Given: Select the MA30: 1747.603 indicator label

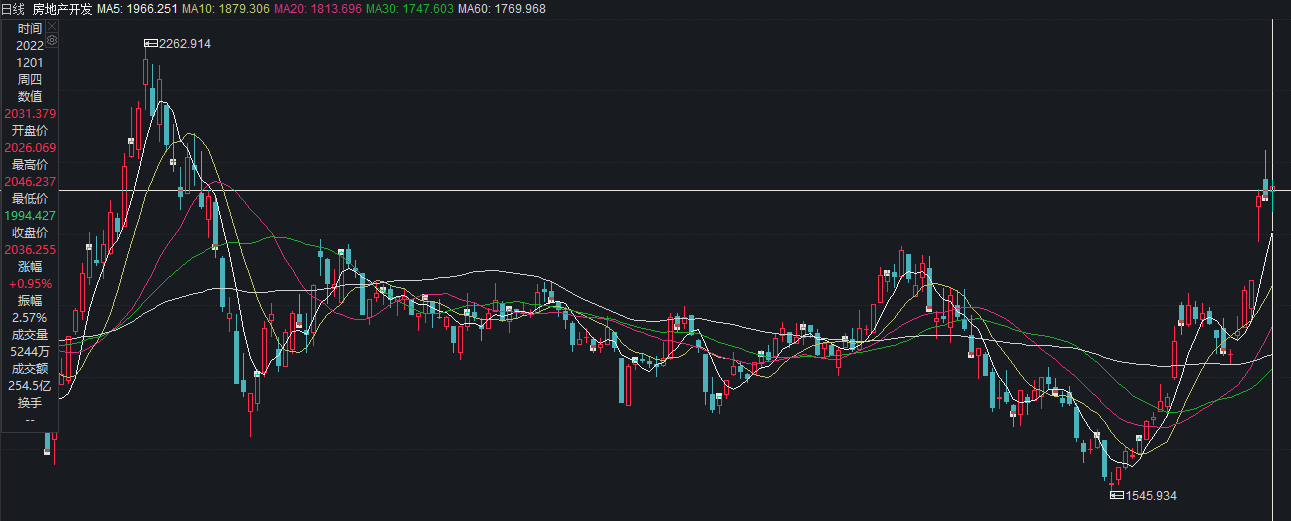Looking at the screenshot, I should pos(408,8).
